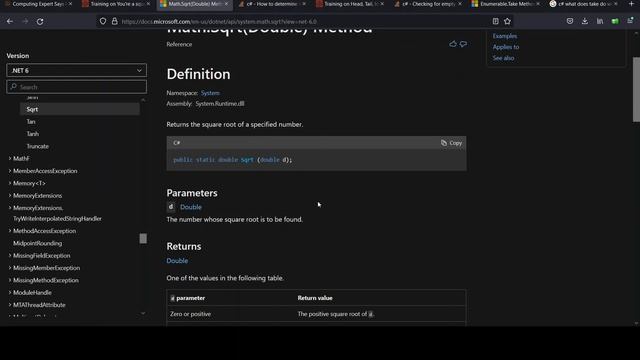Click the thumbs down feedback icon
Viewport: 640px width, 360px height.
point(463,44)
